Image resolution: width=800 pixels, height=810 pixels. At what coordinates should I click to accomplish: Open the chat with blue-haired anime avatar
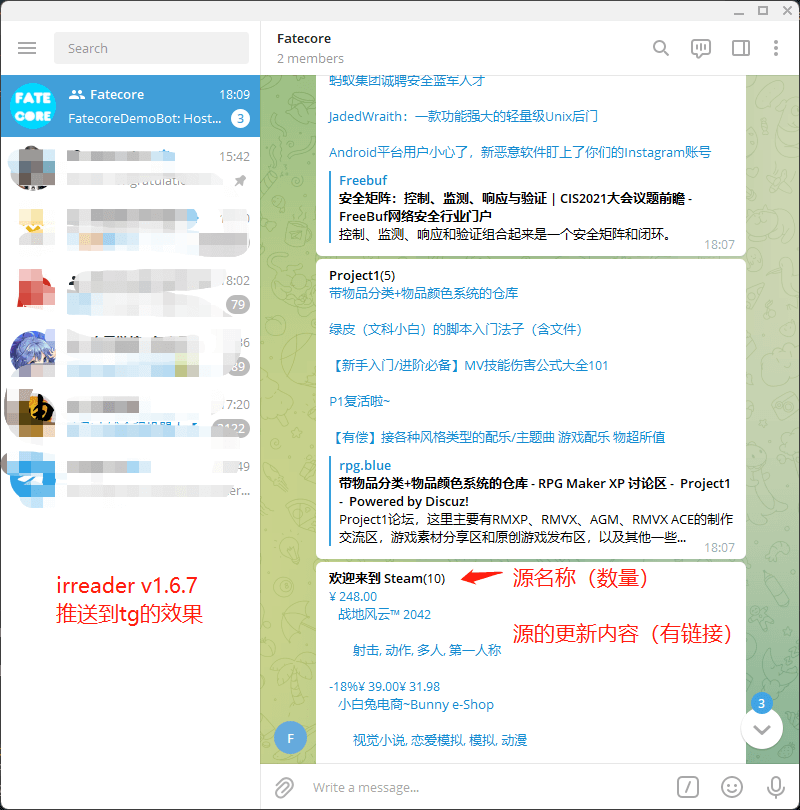point(130,354)
